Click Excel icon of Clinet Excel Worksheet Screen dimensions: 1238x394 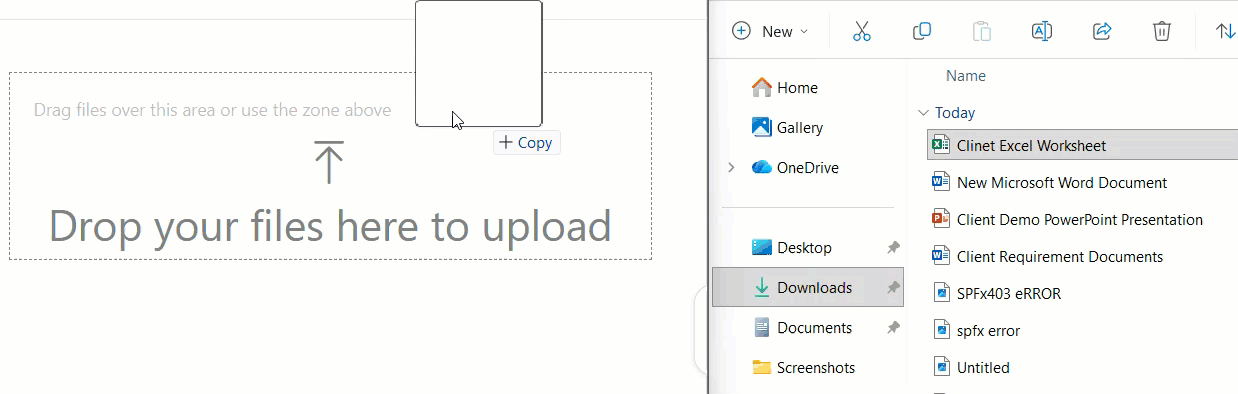(x=940, y=145)
